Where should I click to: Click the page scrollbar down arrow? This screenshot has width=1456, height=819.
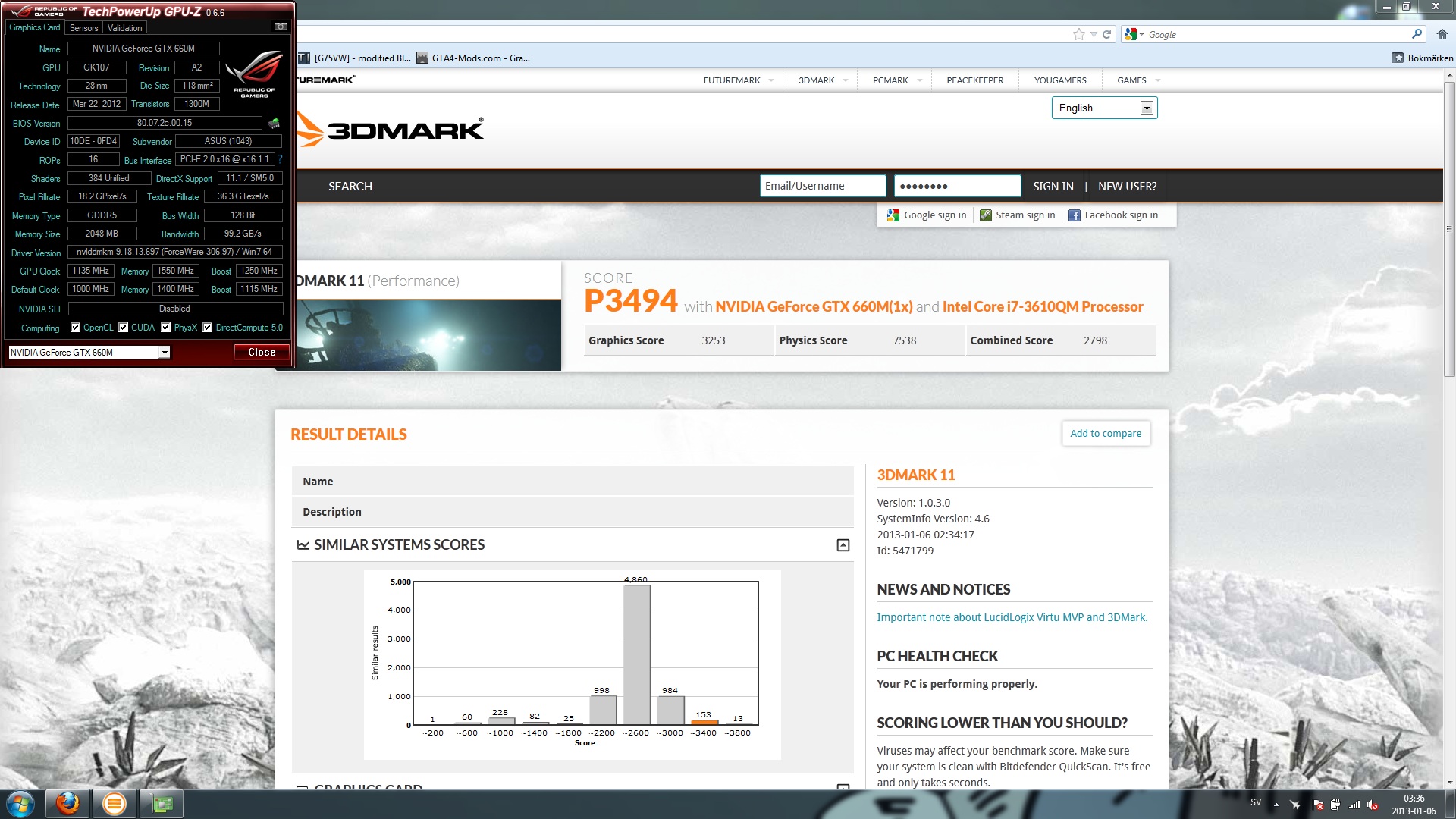coord(1449,782)
